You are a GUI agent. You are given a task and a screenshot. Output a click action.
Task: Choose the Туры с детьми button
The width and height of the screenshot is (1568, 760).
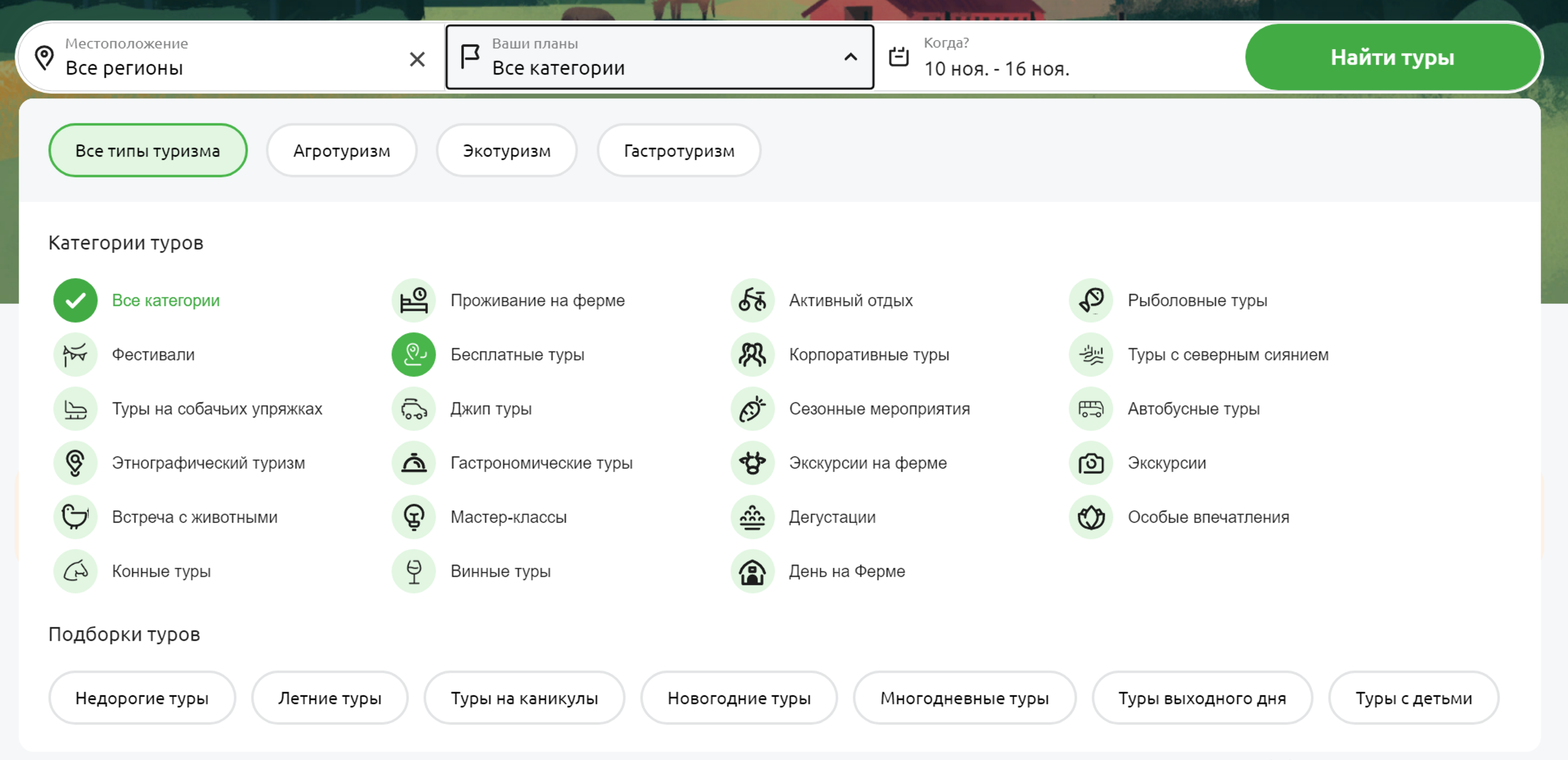pos(1413,698)
